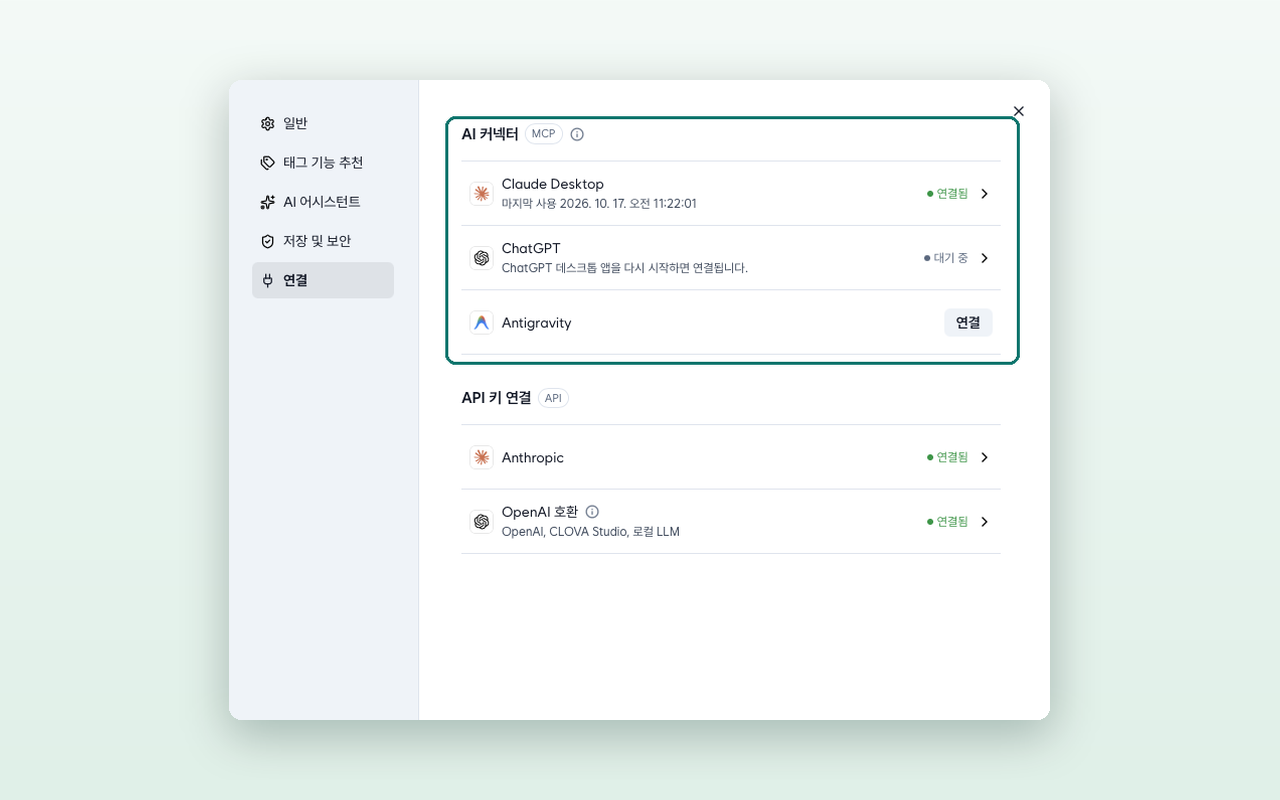Click the Antigravity connector name
1280x800 pixels.
pos(537,323)
